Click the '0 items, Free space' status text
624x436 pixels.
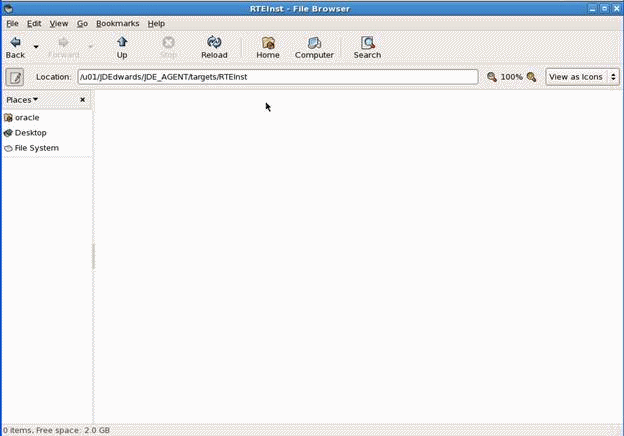57,430
